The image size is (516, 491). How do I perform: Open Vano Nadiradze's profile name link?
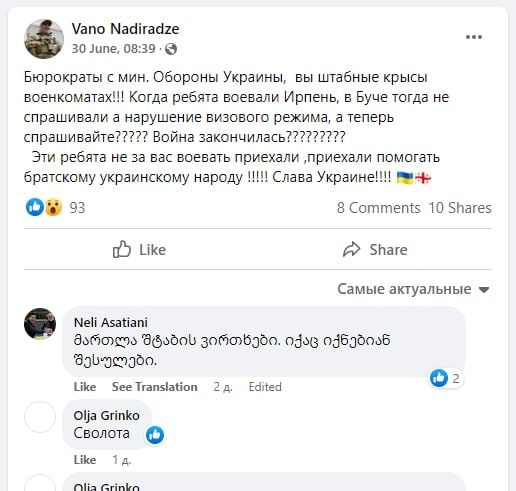(125, 29)
